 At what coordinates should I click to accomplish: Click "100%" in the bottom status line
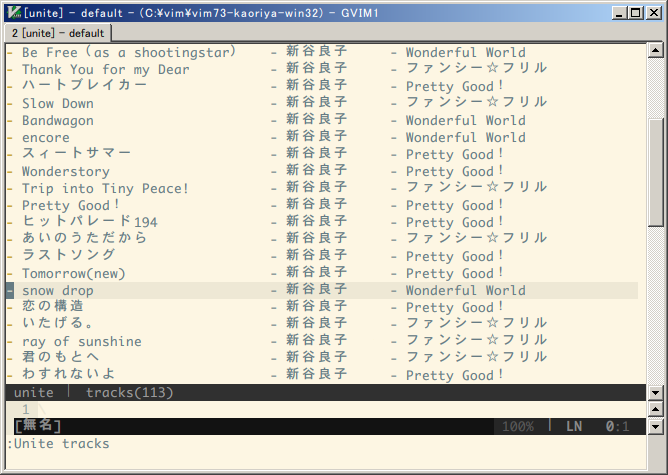tap(518, 426)
